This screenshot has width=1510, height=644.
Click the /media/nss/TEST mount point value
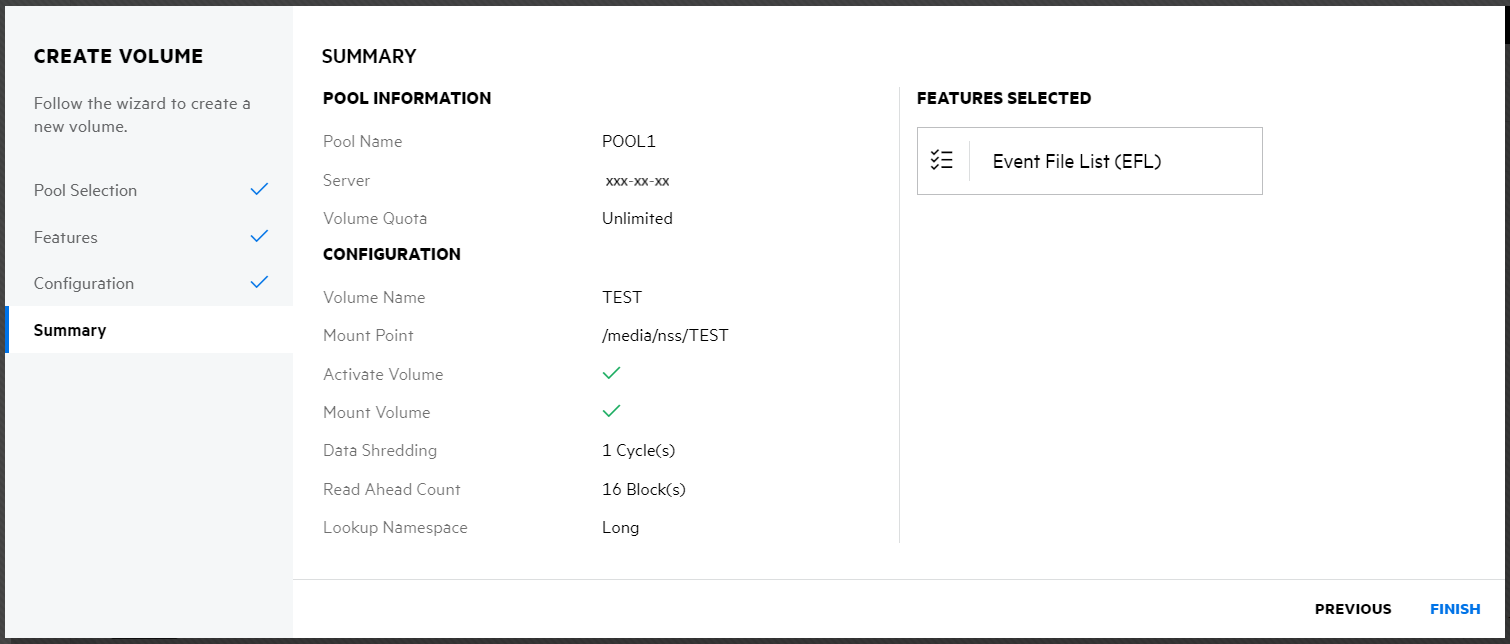(665, 335)
